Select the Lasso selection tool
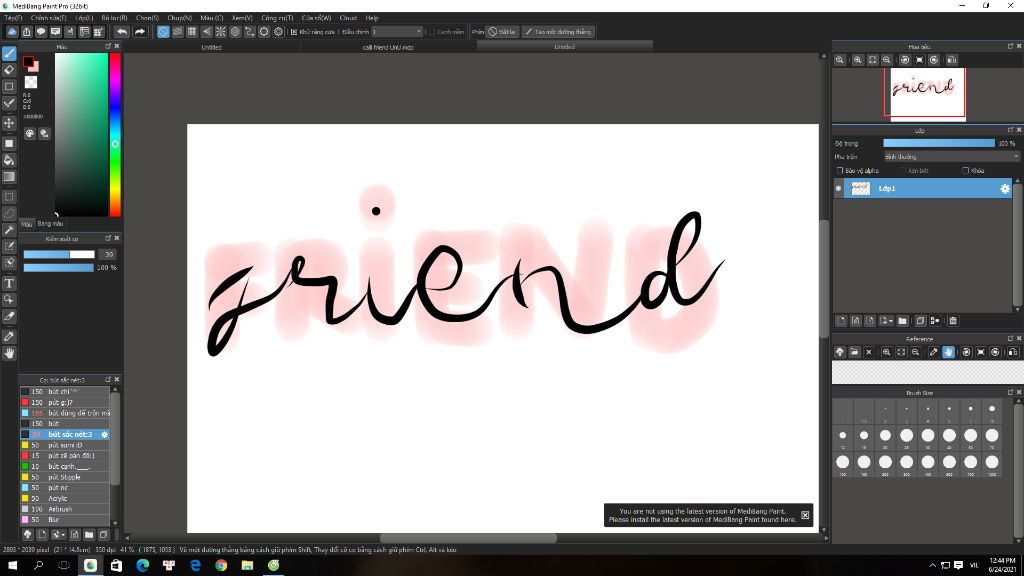This screenshot has height=576, width=1024. click(9, 214)
